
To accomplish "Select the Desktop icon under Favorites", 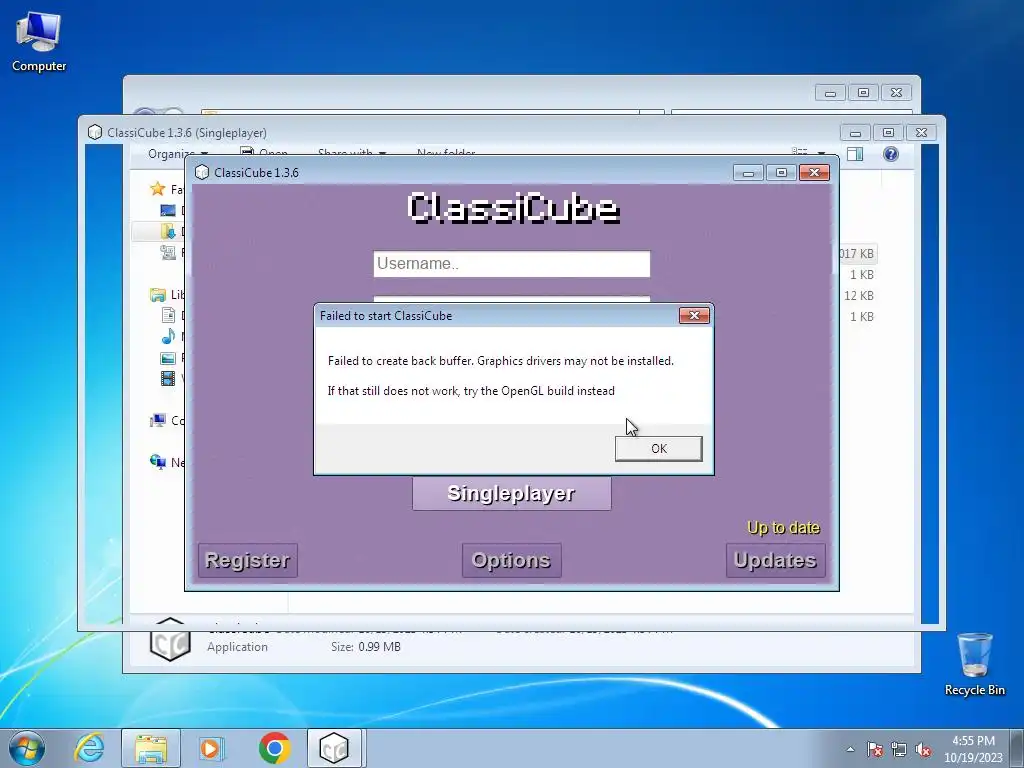I will click(x=168, y=210).
